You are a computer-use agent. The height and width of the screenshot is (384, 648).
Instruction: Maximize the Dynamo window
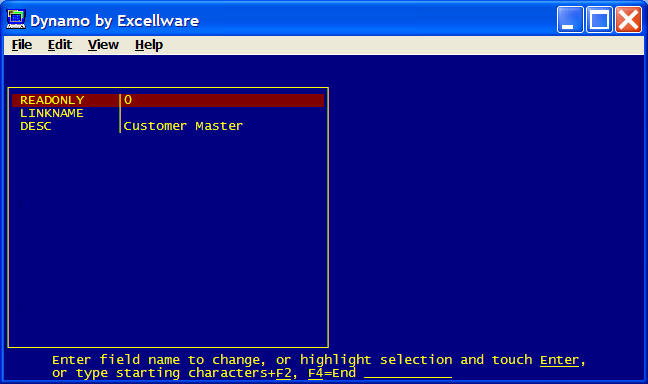point(599,19)
